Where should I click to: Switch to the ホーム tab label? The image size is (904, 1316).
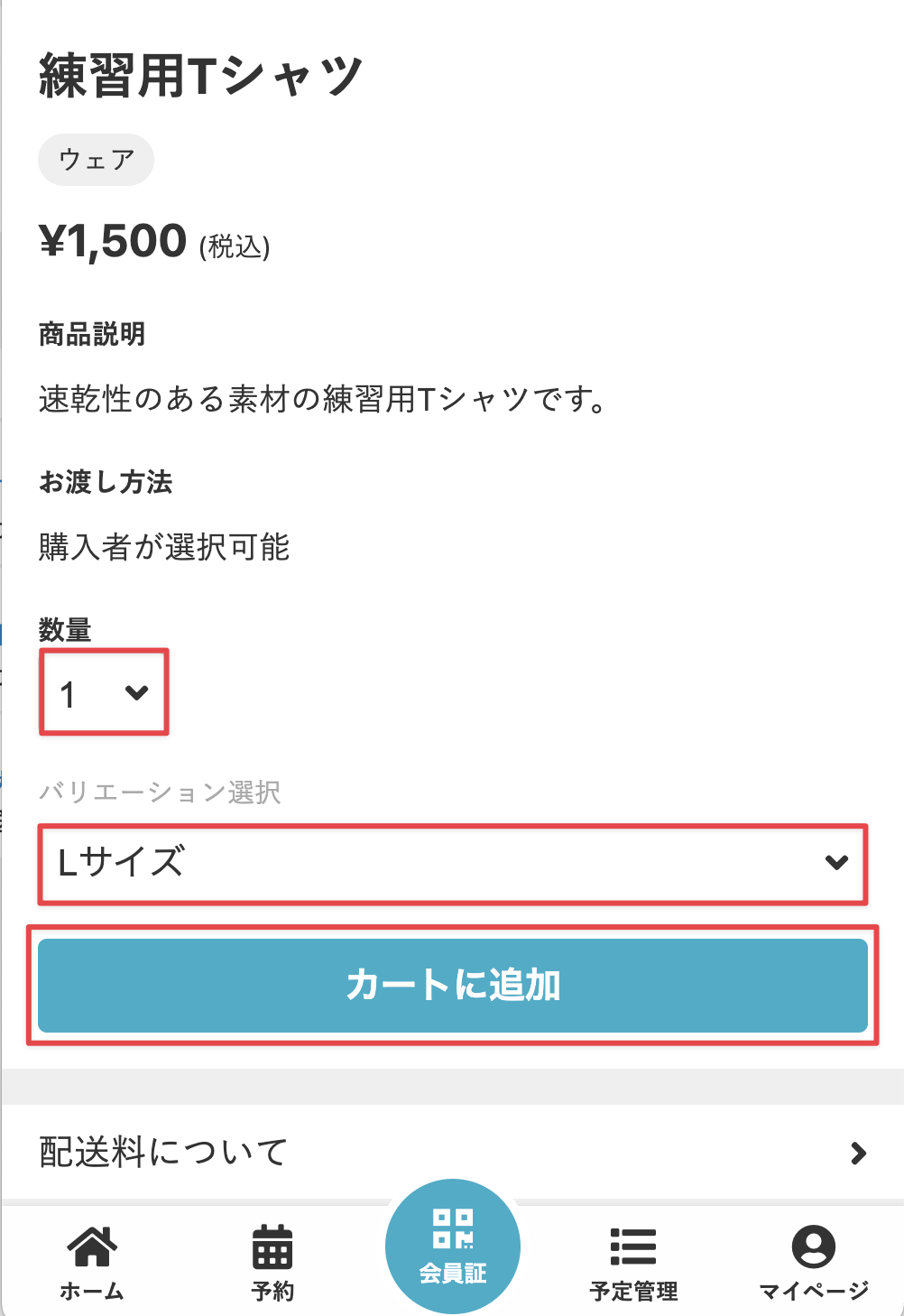coord(92,1292)
